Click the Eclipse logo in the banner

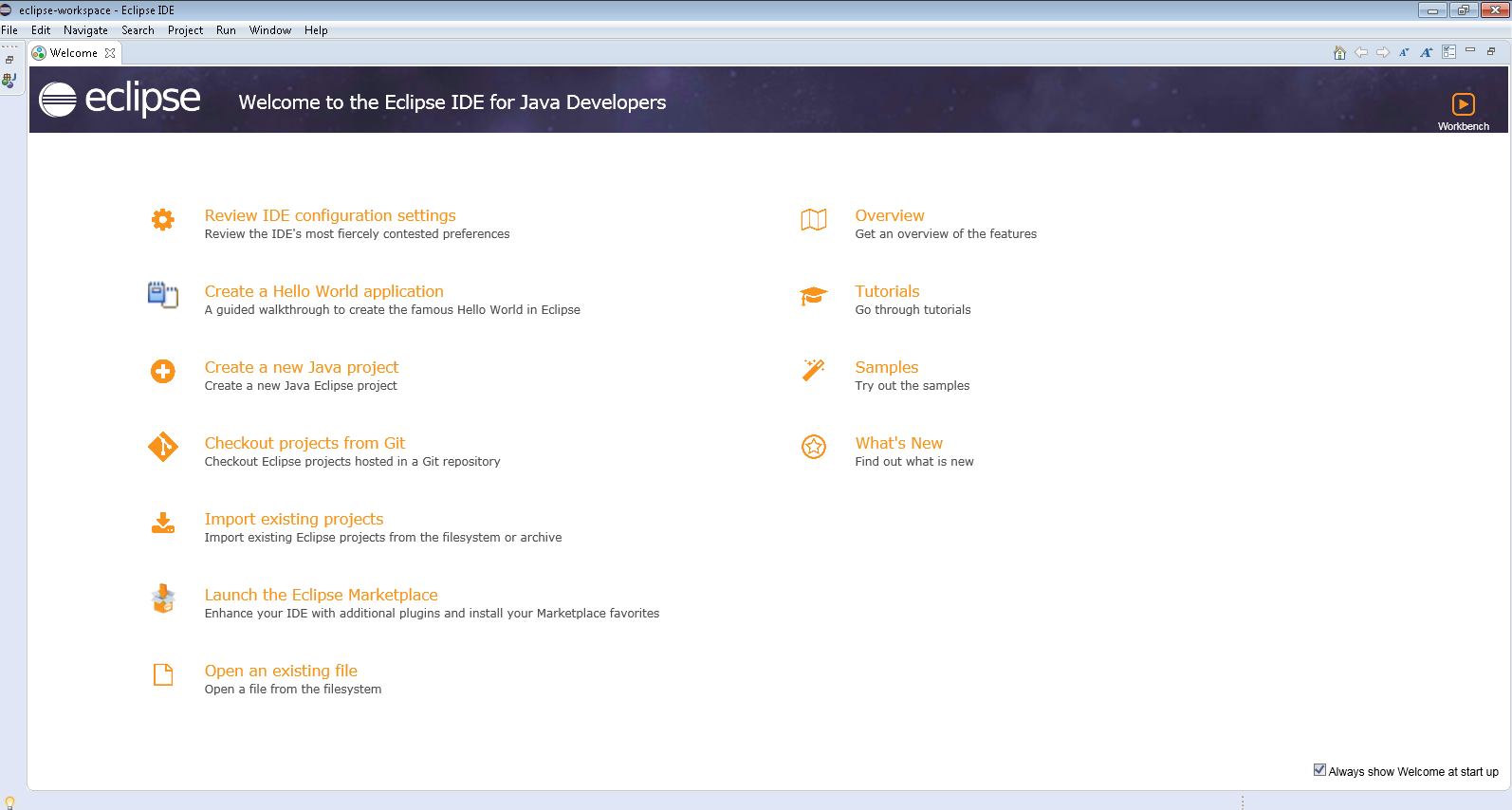120,99
